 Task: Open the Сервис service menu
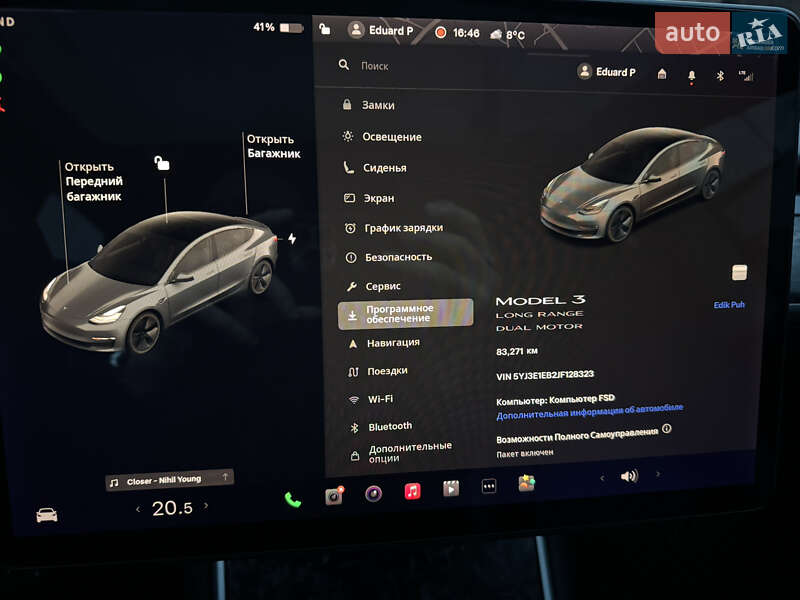point(373,286)
